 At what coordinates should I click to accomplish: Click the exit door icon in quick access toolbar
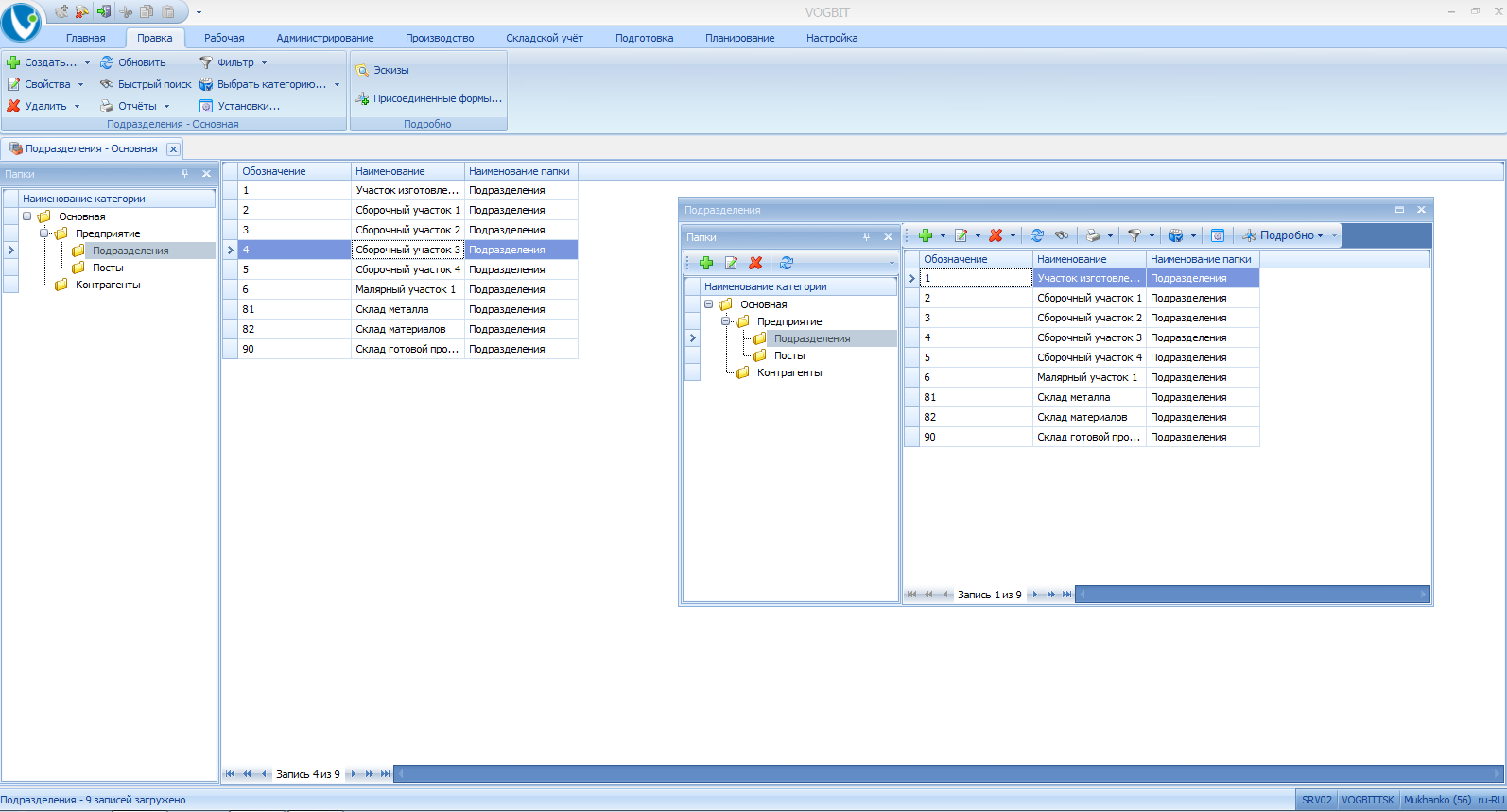(104, 11)
